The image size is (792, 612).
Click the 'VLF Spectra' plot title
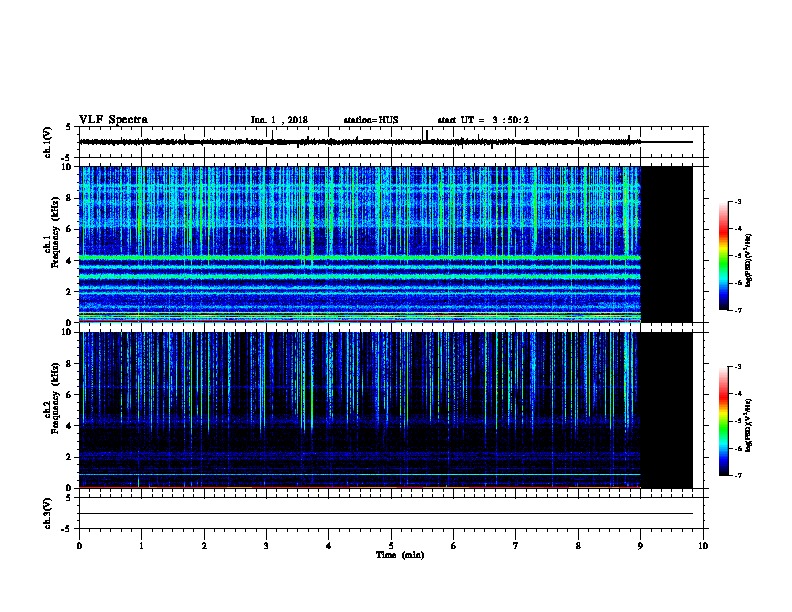(x=113, y=120)
